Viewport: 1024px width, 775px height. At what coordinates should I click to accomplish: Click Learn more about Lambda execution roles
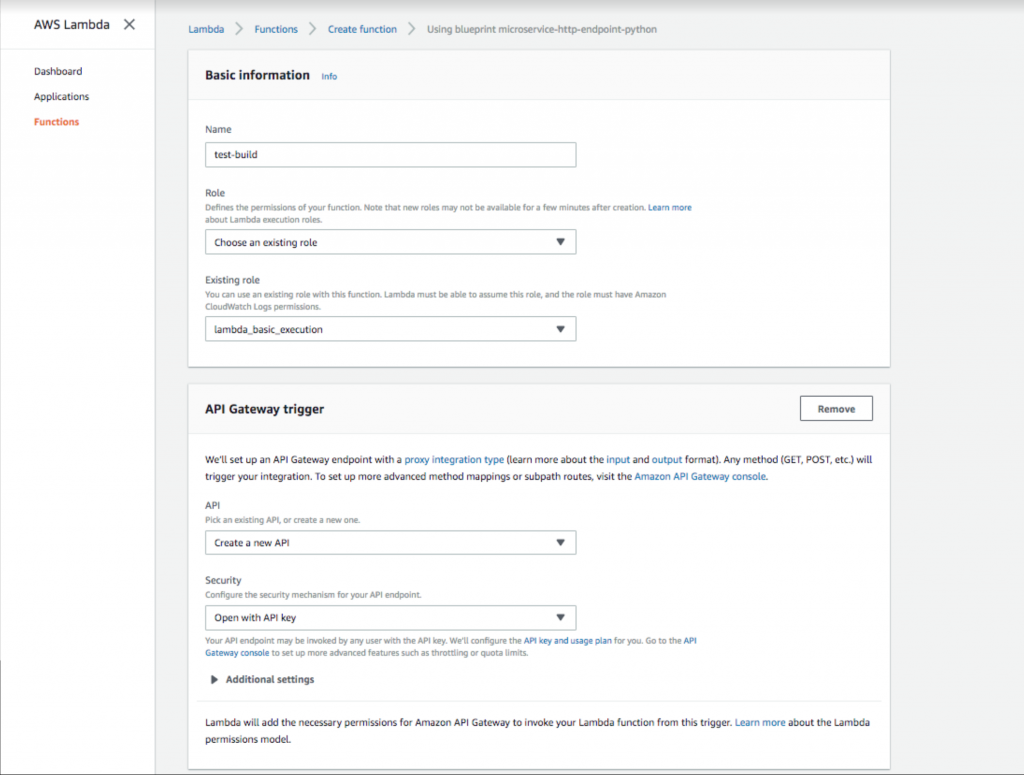pos(669,207)
